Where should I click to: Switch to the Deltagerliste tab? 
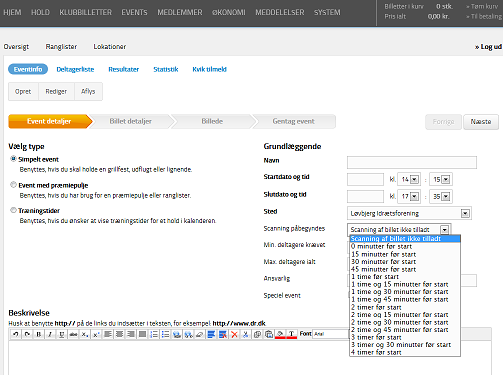75,69
